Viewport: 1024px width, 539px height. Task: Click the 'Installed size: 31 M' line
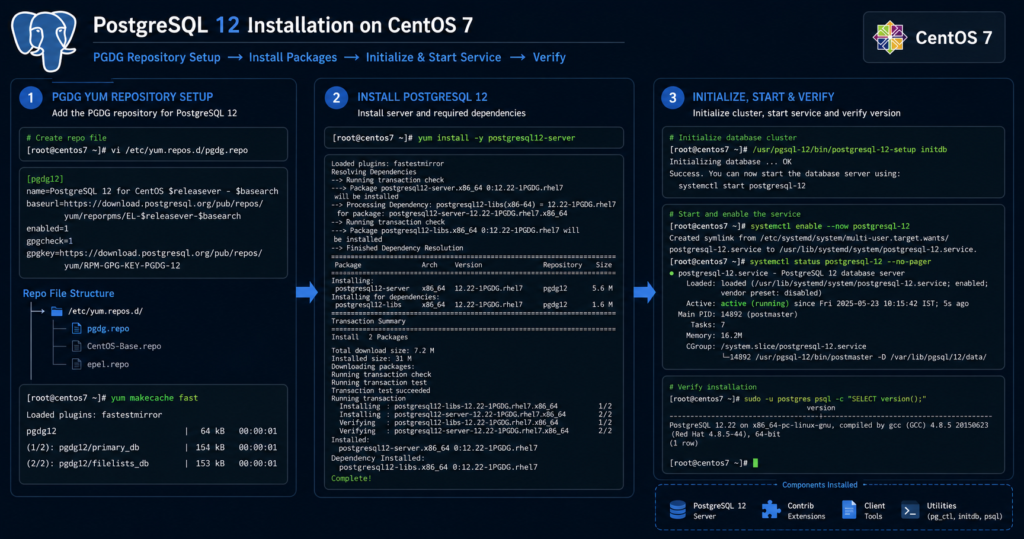pos(372,359)
